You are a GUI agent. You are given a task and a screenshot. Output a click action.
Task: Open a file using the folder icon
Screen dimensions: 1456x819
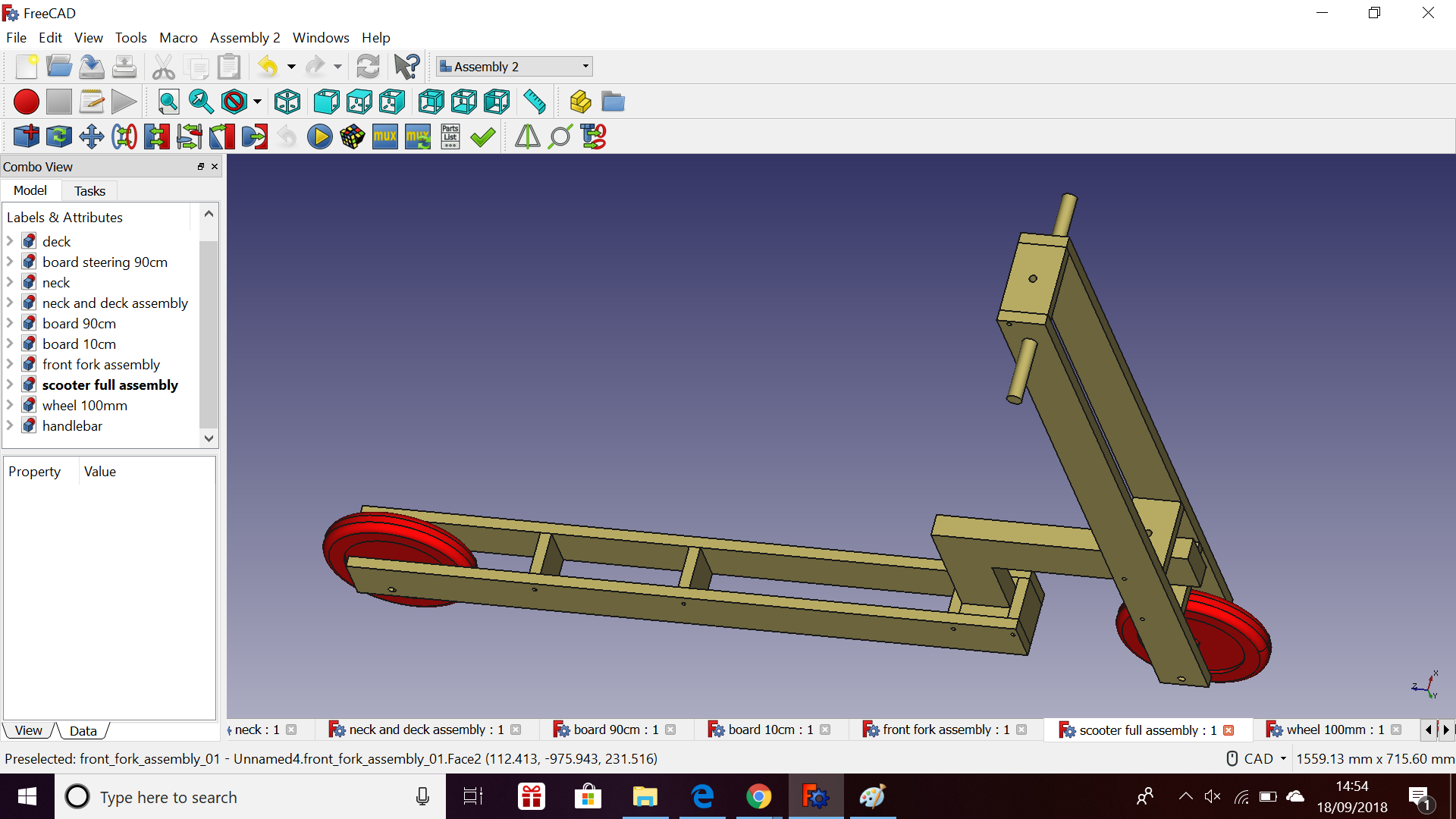pyautogui.click(x=59, y=67)
